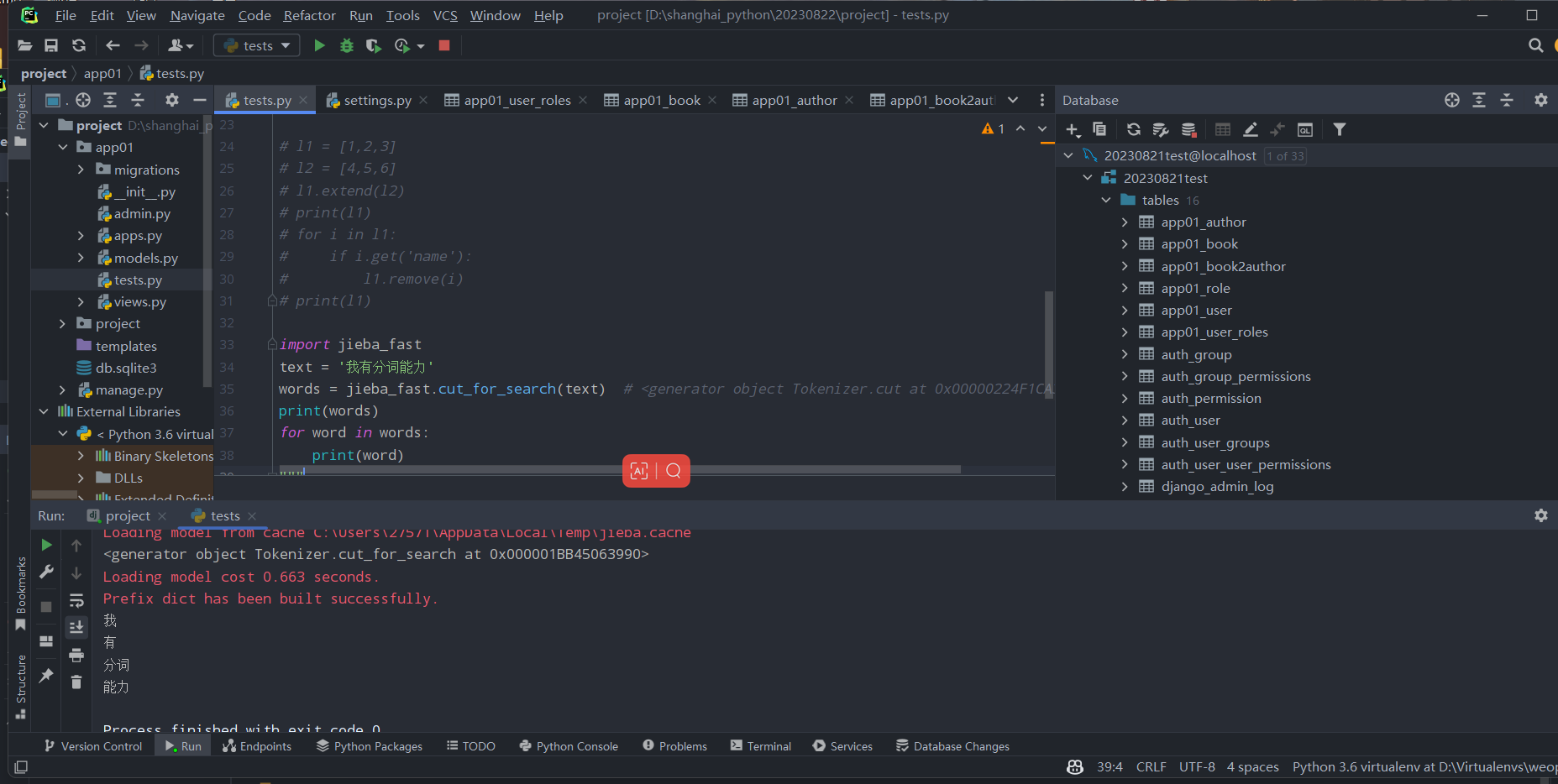Add new data source plus in Database
The image size is (1558, 784).
click(x=1073, y=129)
